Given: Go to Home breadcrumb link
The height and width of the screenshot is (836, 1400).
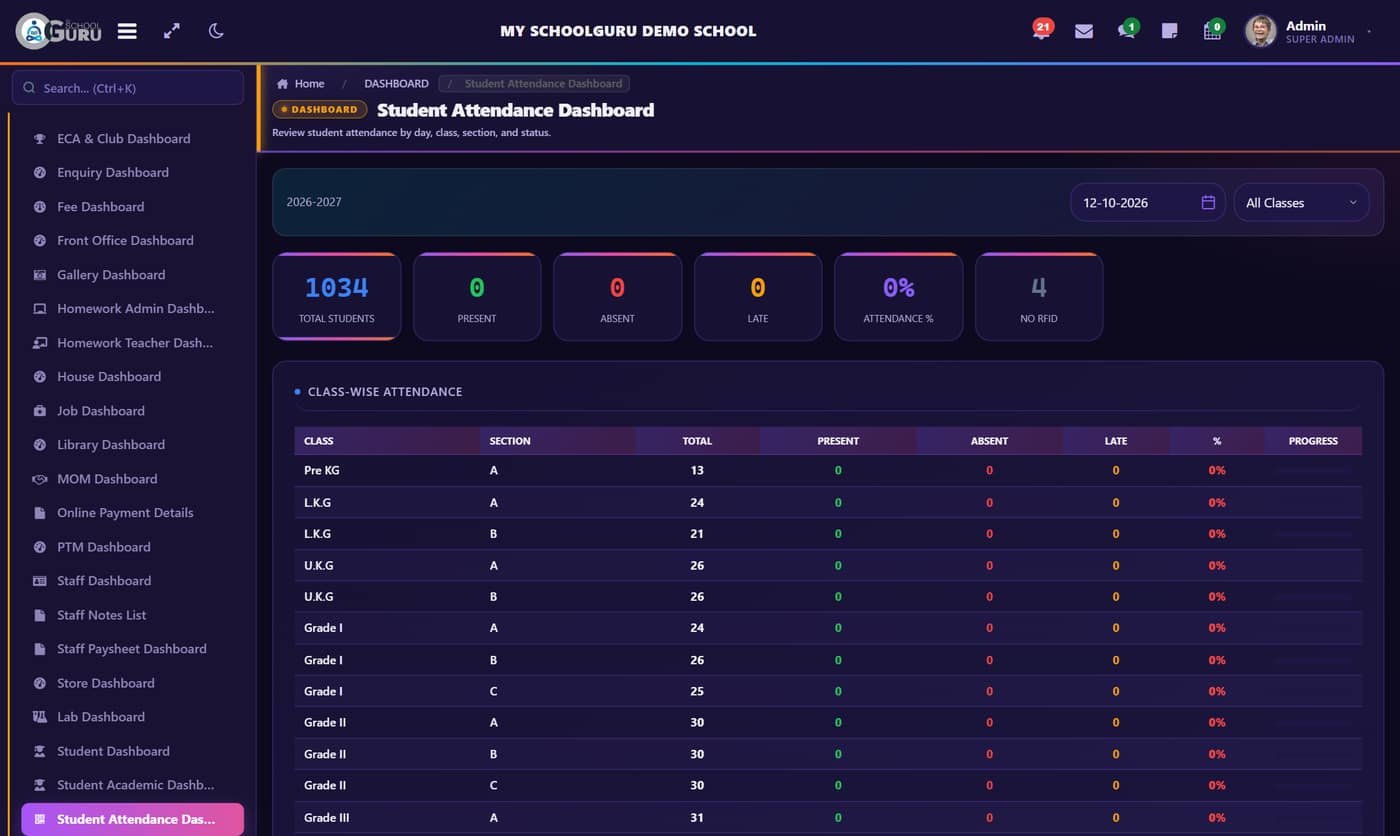Looking at the screenshot, I should pos(301,84).
